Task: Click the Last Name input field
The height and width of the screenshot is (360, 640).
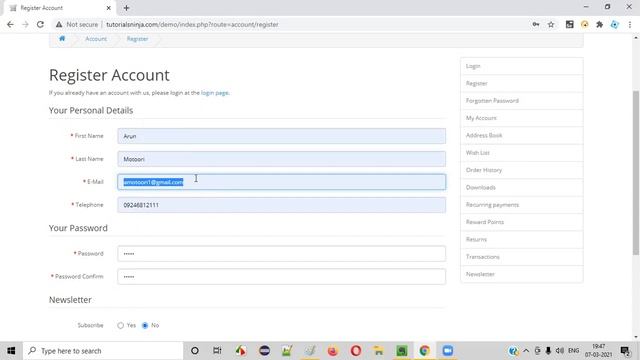Action: [x=282, y=159]
